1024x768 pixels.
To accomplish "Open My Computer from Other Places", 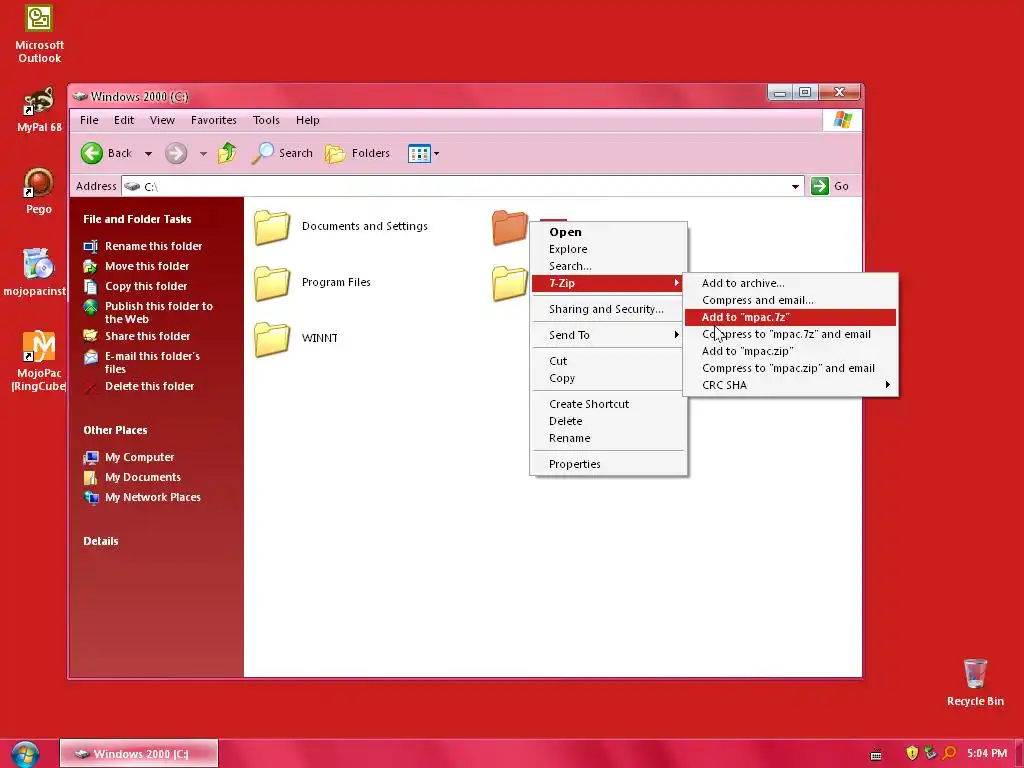I will (x=139, y=457).
